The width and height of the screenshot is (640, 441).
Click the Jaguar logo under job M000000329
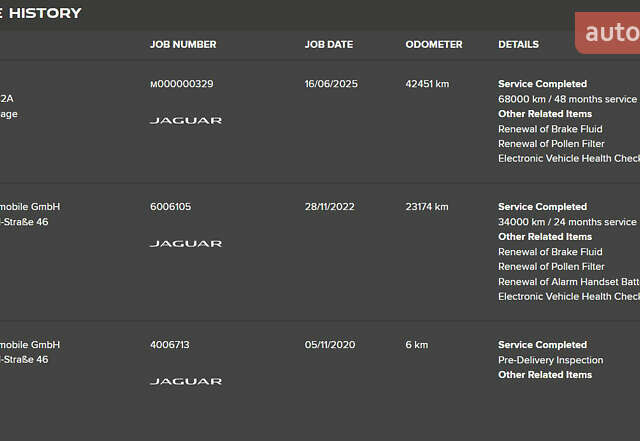tap(186, 120)
